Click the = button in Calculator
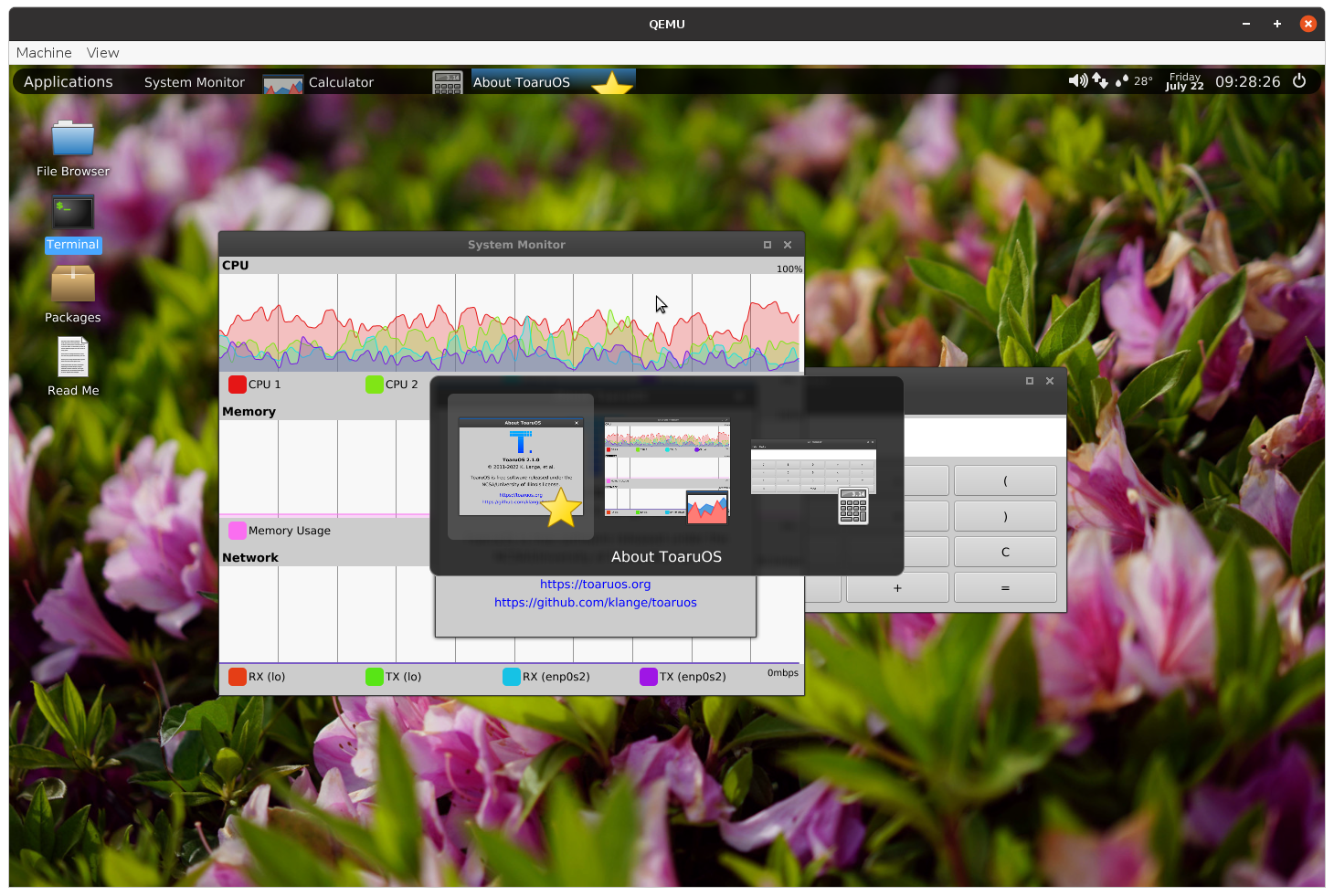The width and height of the screenshot is (1334, 896). pos(1005,587)
